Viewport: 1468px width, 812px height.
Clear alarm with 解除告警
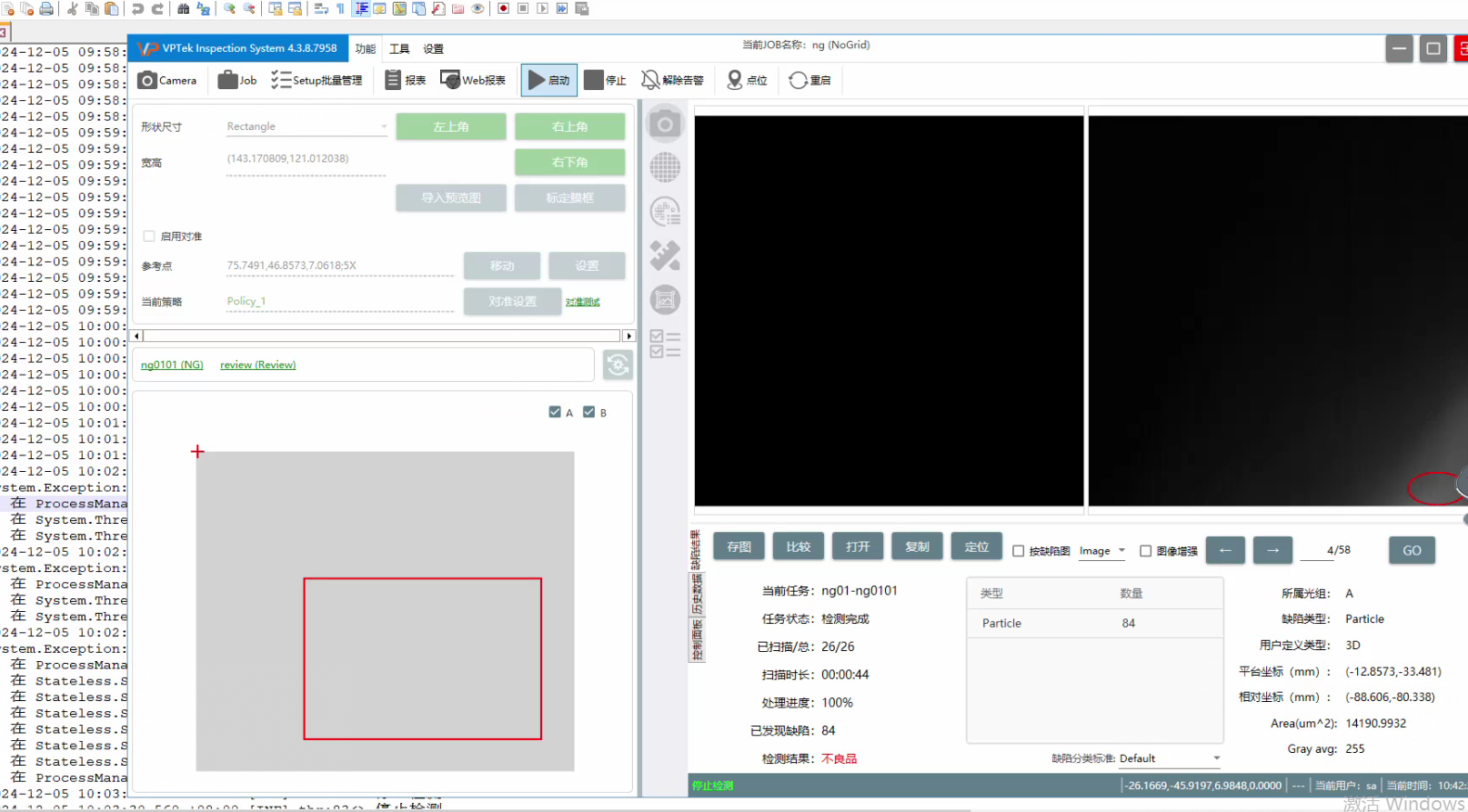(672, 80)
